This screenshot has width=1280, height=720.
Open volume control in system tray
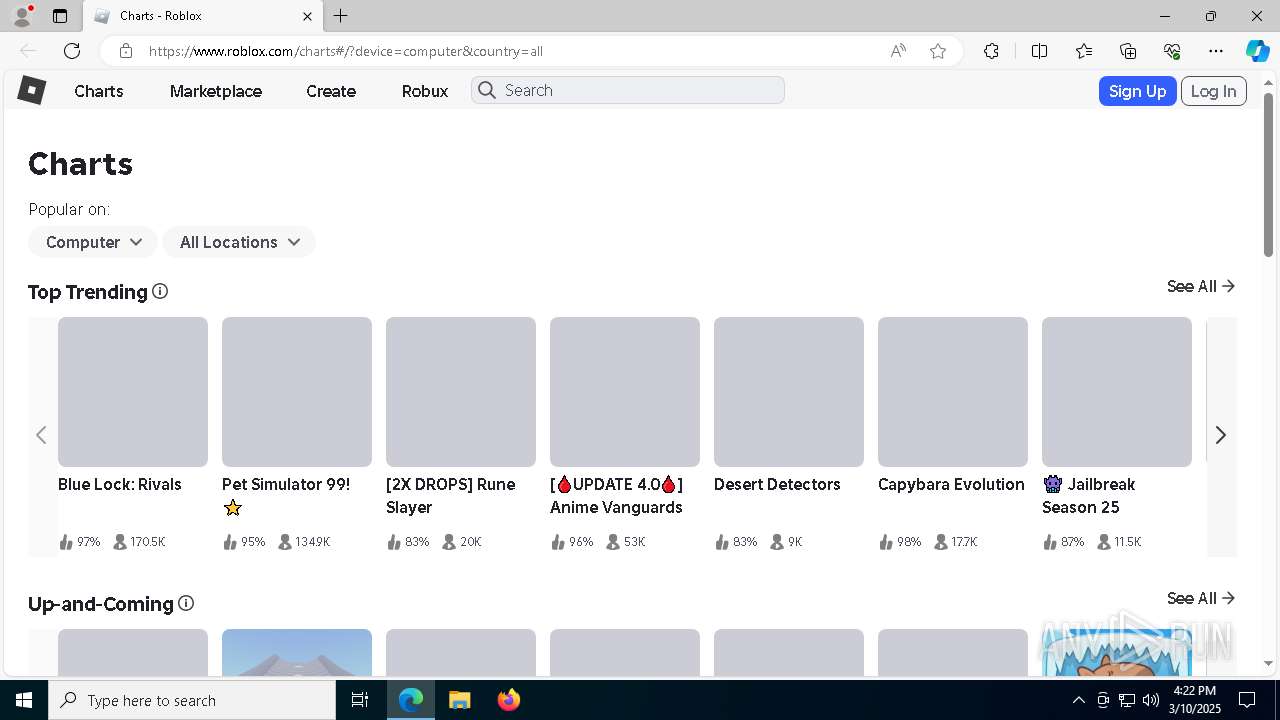[1151, 700]
